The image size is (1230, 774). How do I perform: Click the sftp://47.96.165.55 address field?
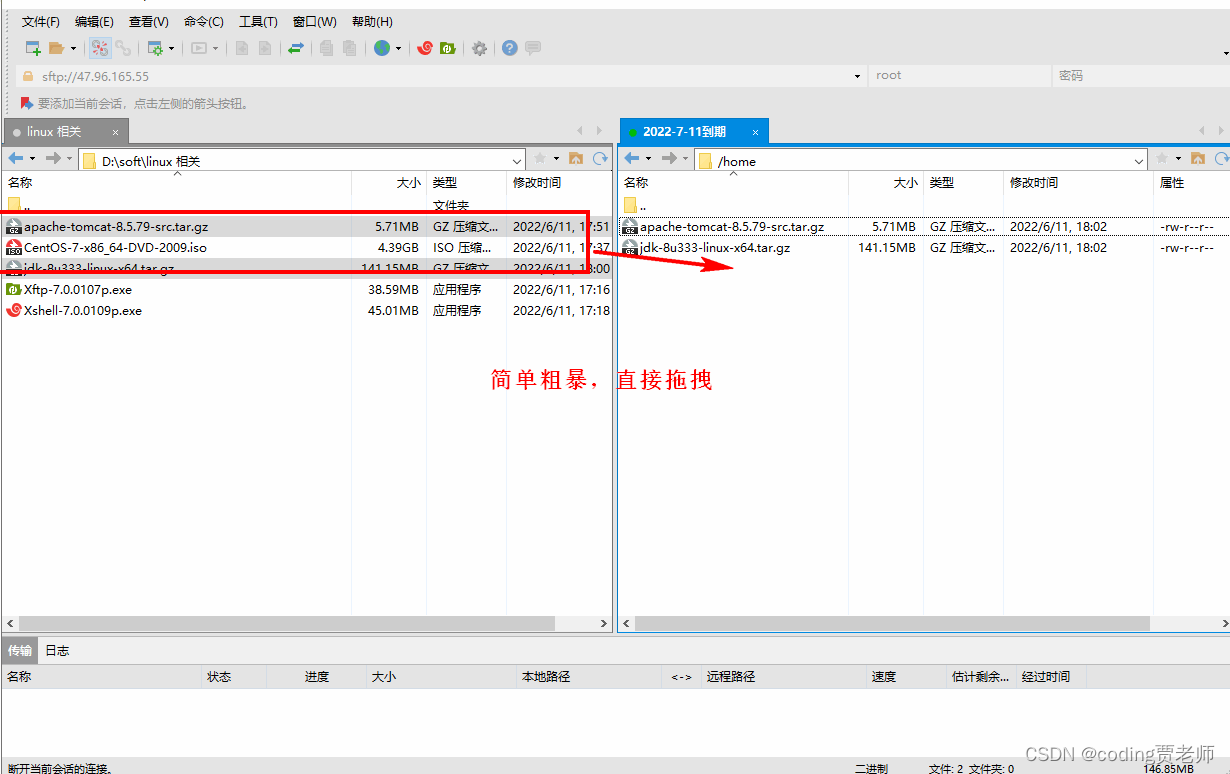440,76
